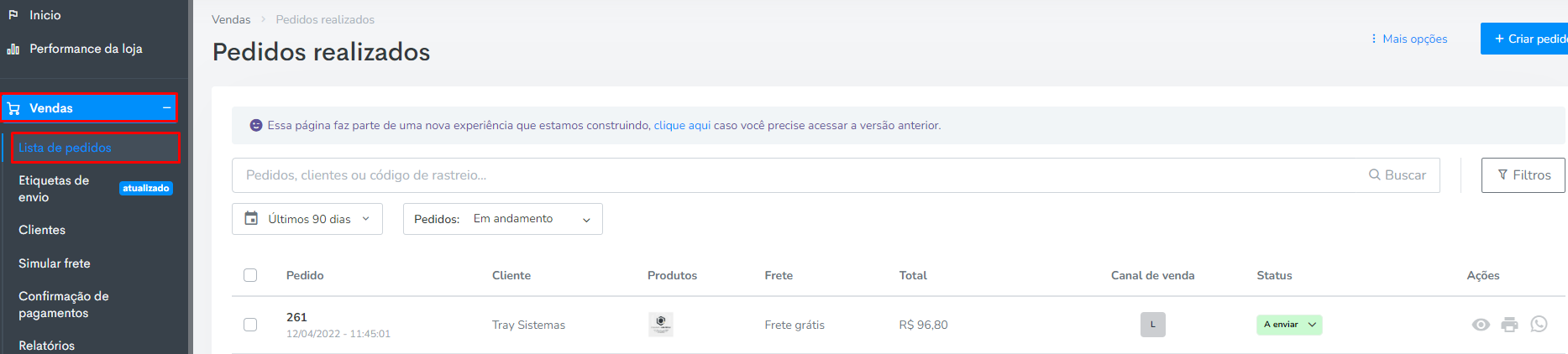The image size is (1568, 354).
Task: Click the flag icon beside Inicio
Action: 13,15
